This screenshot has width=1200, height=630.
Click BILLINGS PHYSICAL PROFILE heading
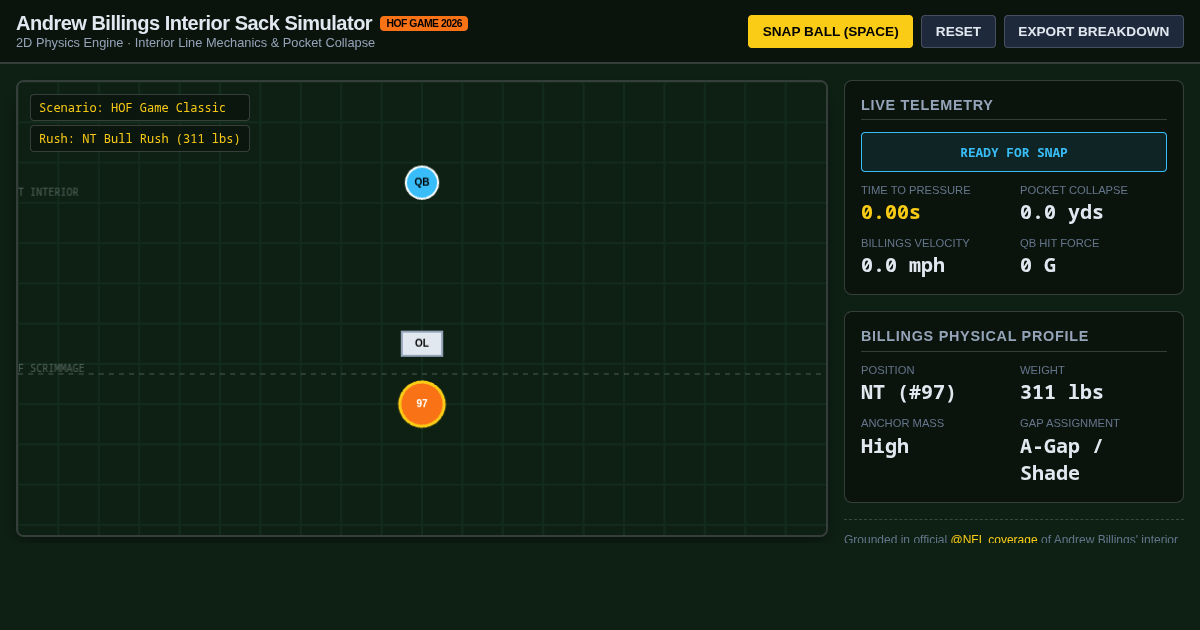975,336
